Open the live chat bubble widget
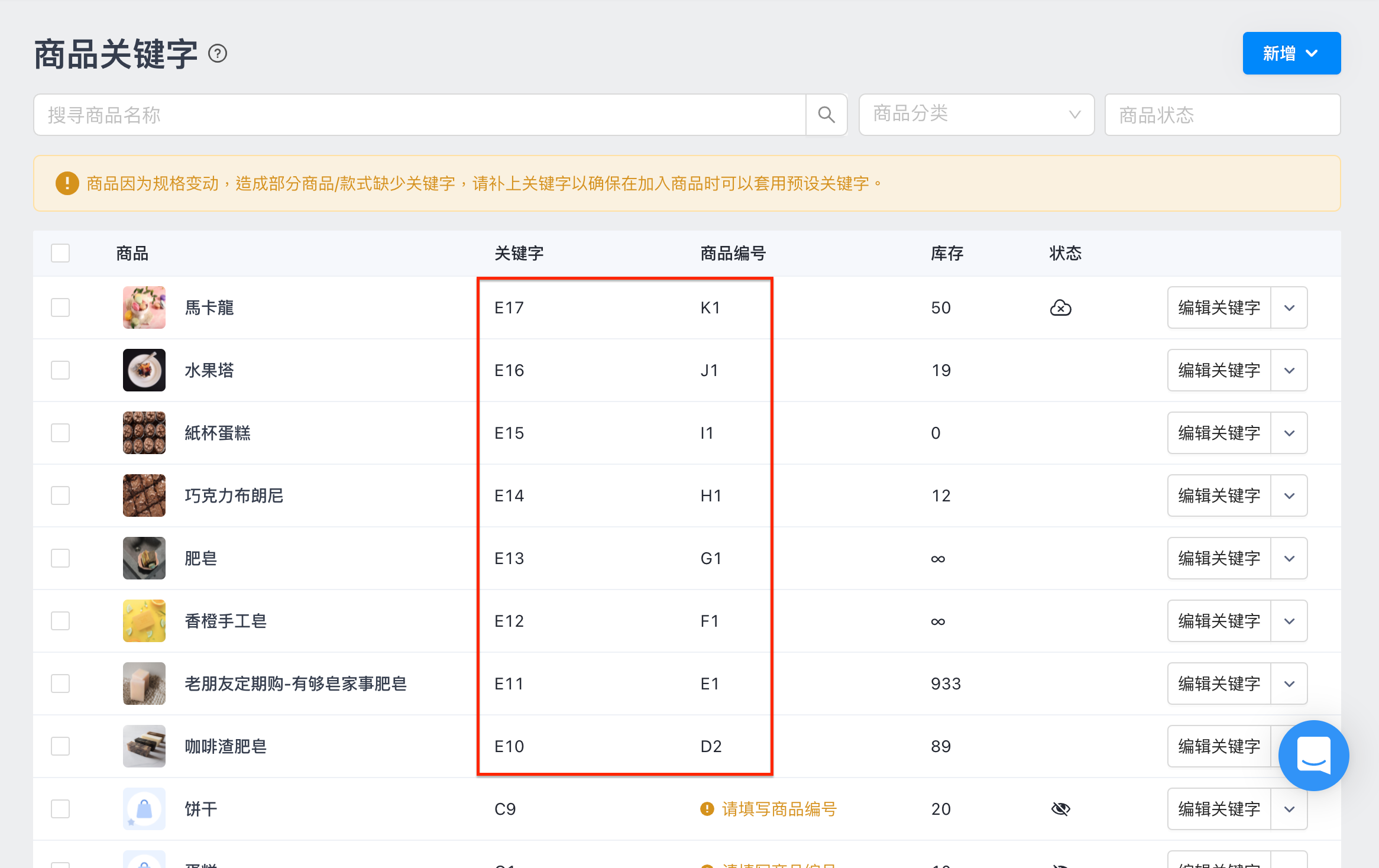Viewport: 1379px width, 868px height. [x=1313, y=755]
